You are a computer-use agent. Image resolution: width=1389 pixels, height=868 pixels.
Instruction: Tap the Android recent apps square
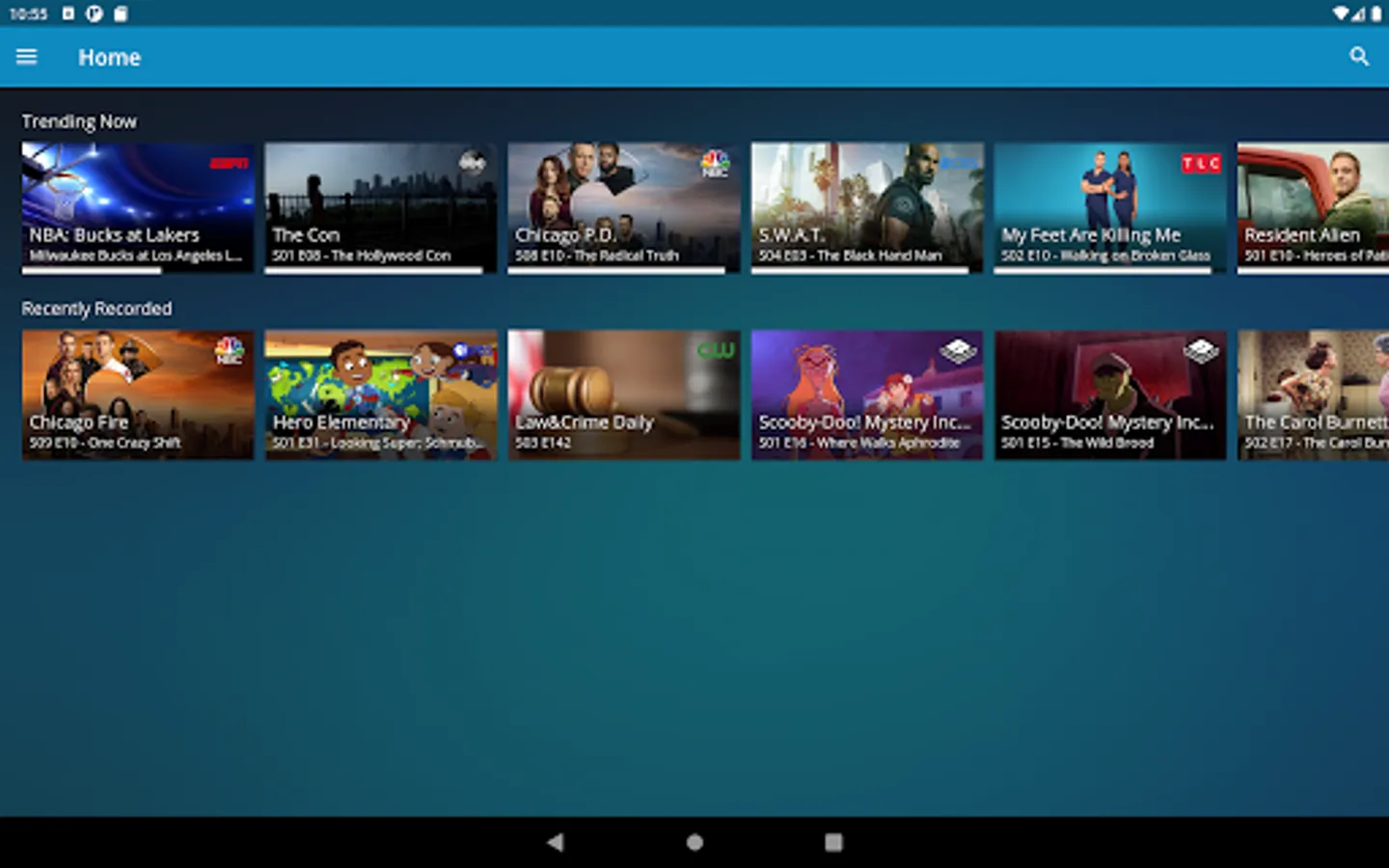click(833, 842)
